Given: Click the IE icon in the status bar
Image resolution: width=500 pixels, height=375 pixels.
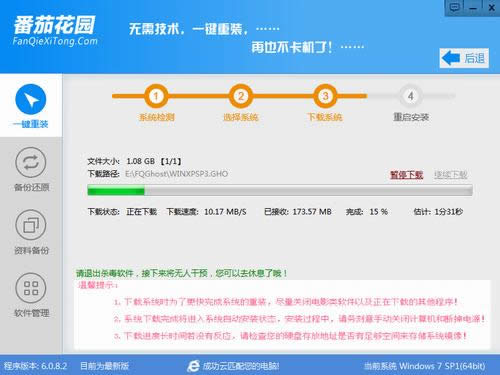Looking at the screenshot, I should coord(193,366).
